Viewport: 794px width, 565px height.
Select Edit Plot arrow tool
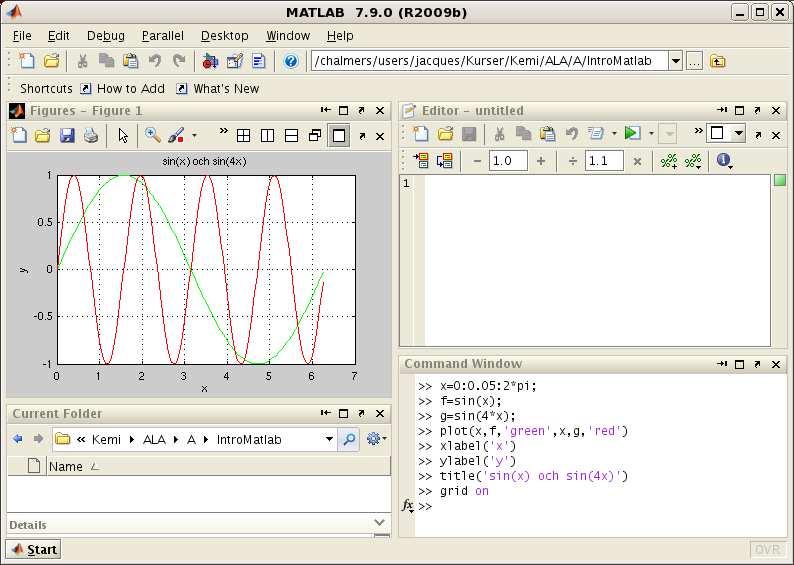coord(123,135)
